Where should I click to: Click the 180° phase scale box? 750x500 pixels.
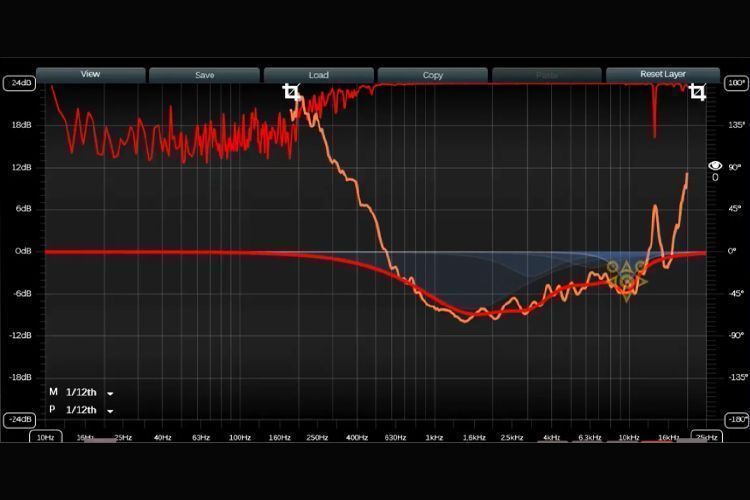tap(736, 83)
